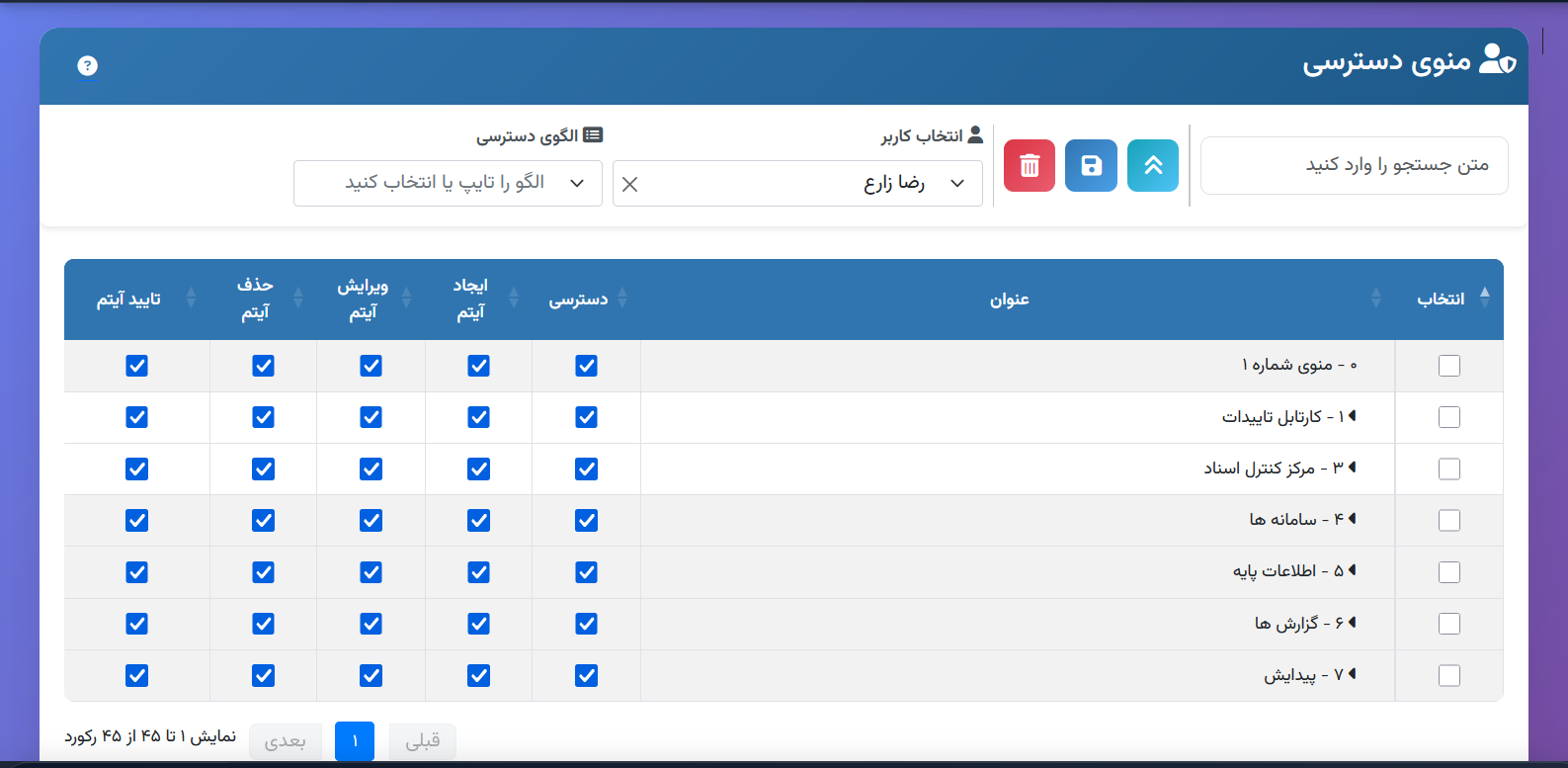Click the help question mark icon
1568x768 pixels.
[x=88, y=66]
